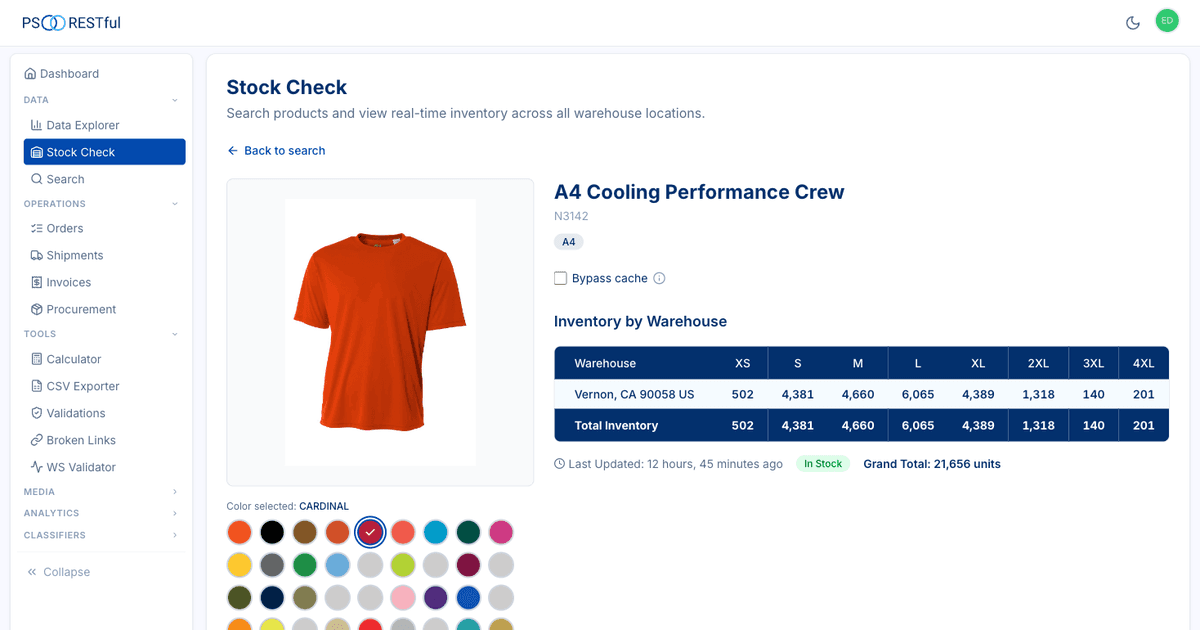Click the info icon next to Bypass cache
The width and height of the screenshot is (1200, 630).
point(659,278)
